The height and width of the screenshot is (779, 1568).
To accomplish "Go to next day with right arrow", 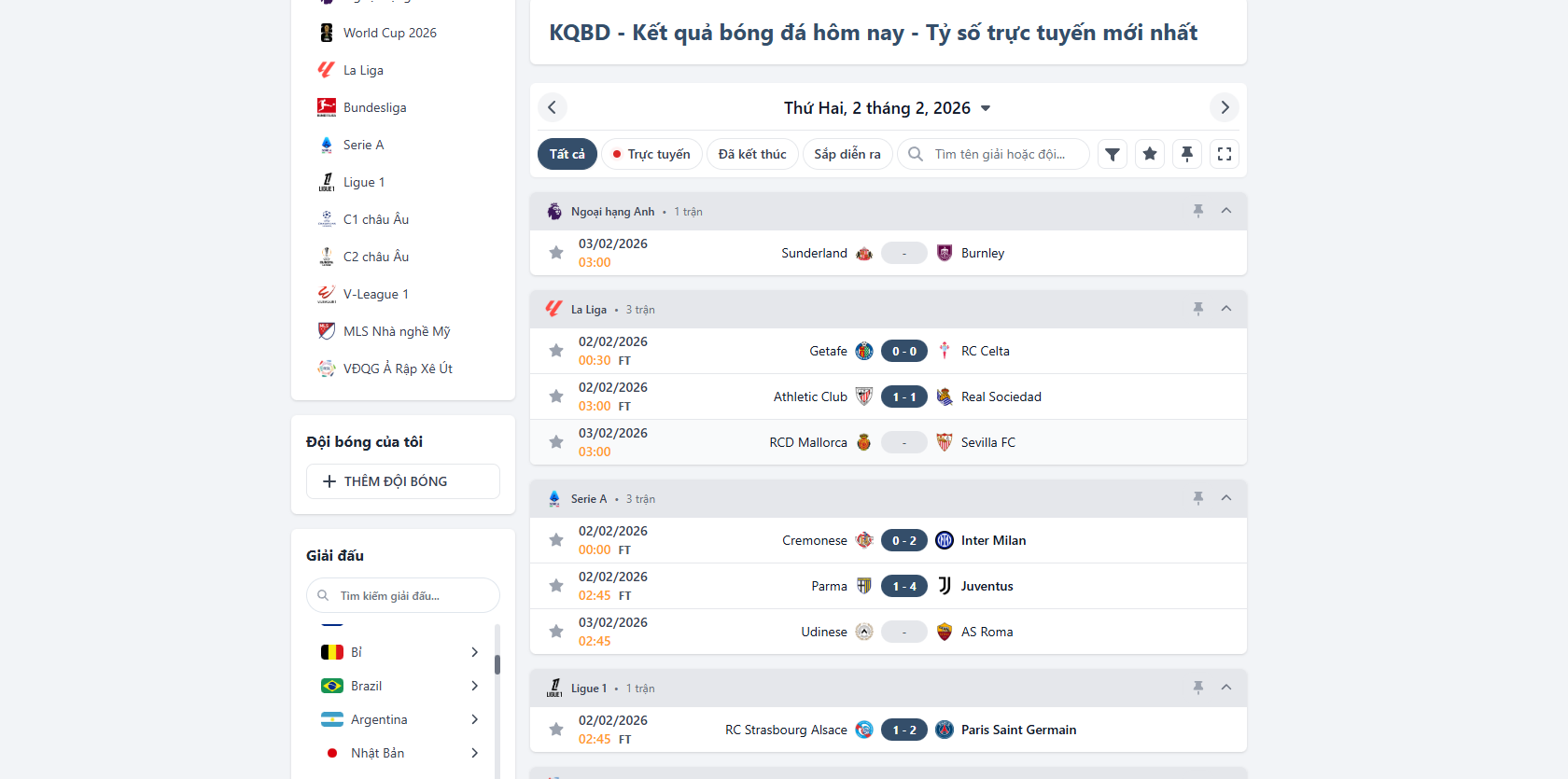I will click(x=1225, y=107).
